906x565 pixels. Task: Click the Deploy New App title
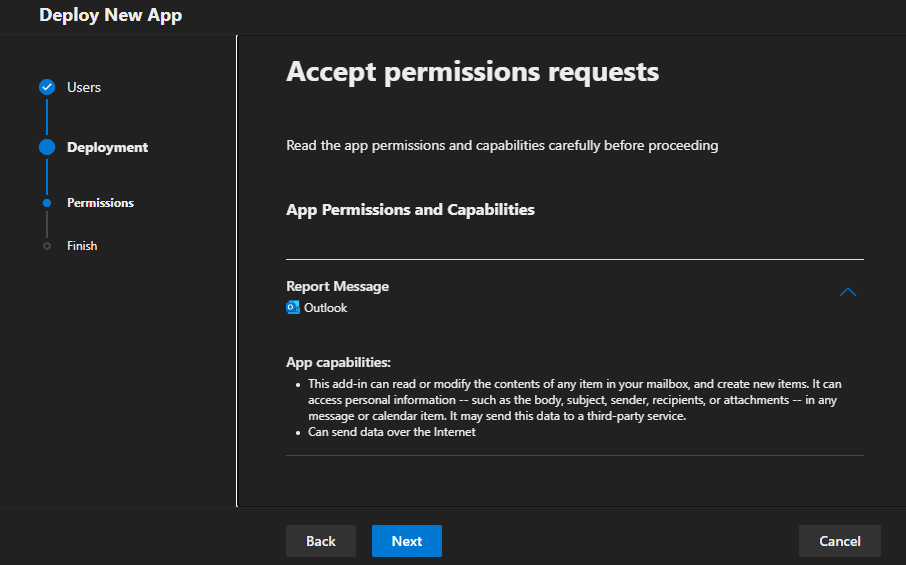tap(111, 15)
